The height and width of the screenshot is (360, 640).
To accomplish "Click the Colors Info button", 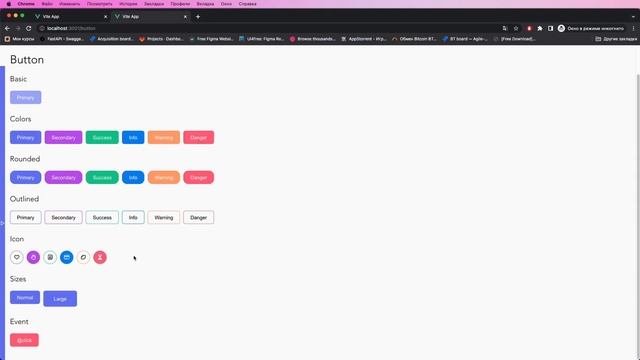I will [133, 138].
